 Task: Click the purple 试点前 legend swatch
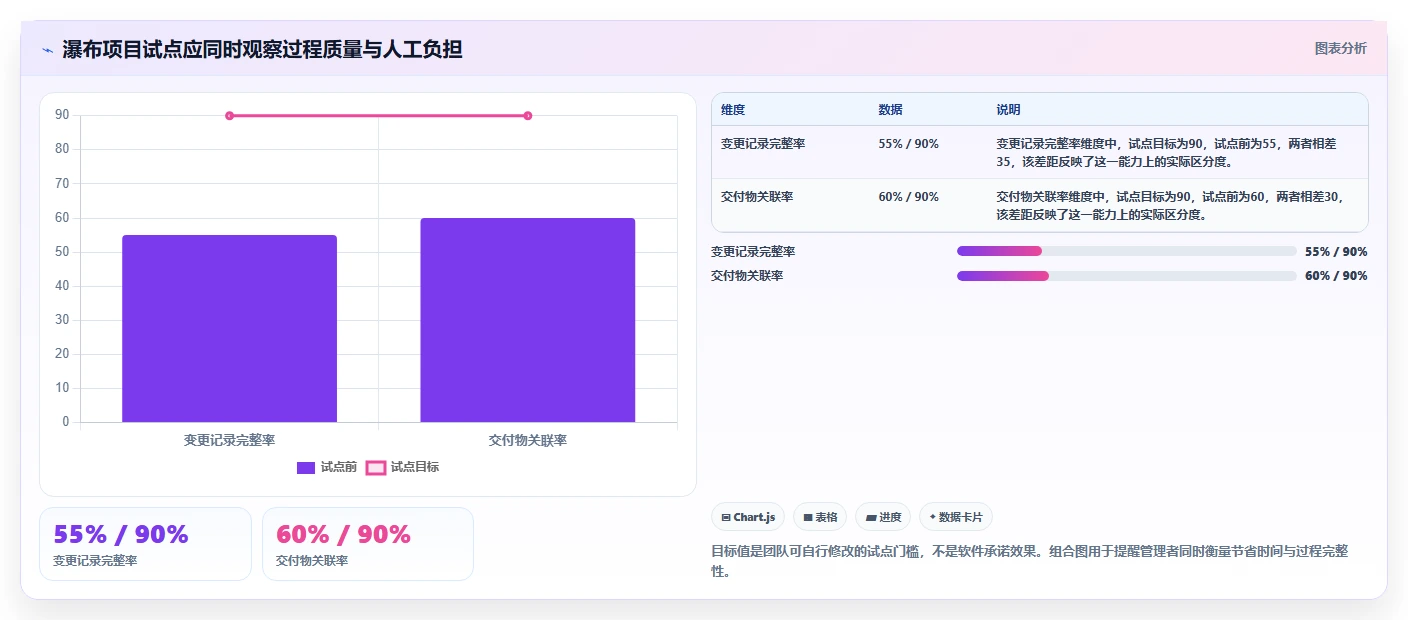(x=306, y=468)
